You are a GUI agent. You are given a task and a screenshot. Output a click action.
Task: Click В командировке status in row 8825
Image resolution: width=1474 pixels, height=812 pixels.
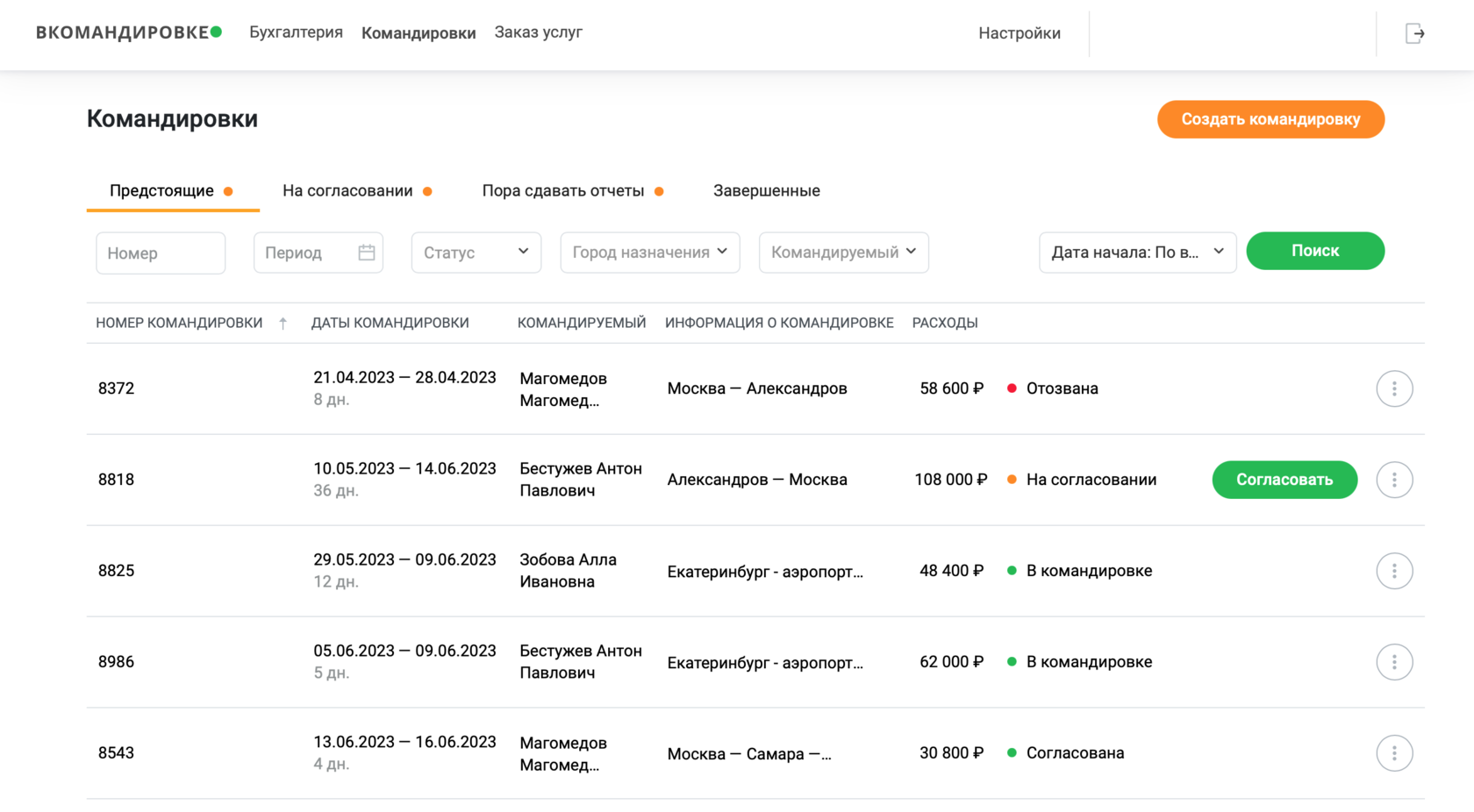tap(1089, 571)
